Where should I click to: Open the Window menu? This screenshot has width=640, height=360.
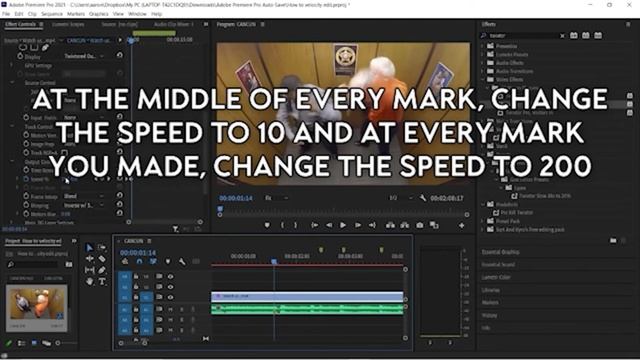137,14
